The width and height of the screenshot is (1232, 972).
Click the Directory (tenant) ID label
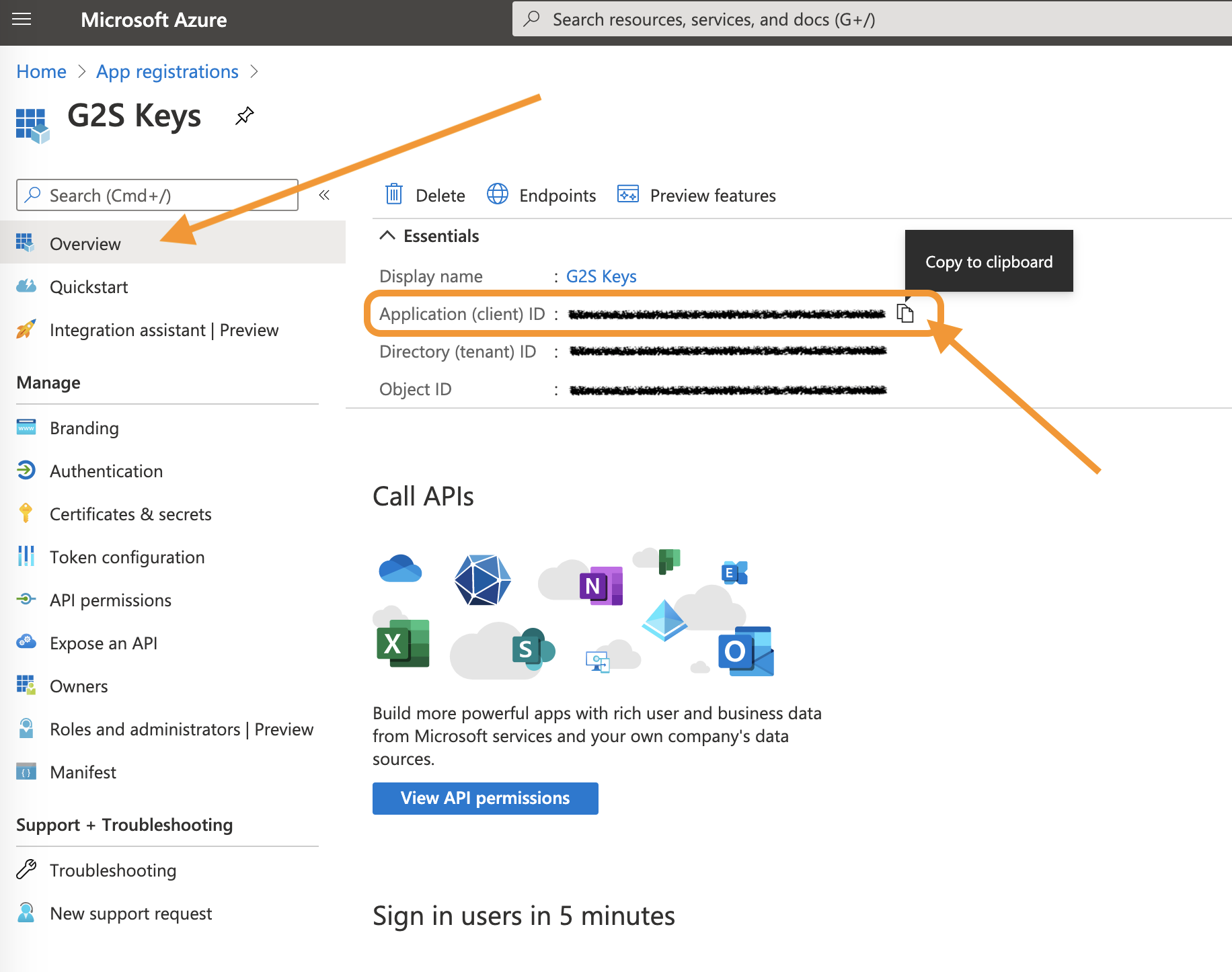(x=457, y=352)
